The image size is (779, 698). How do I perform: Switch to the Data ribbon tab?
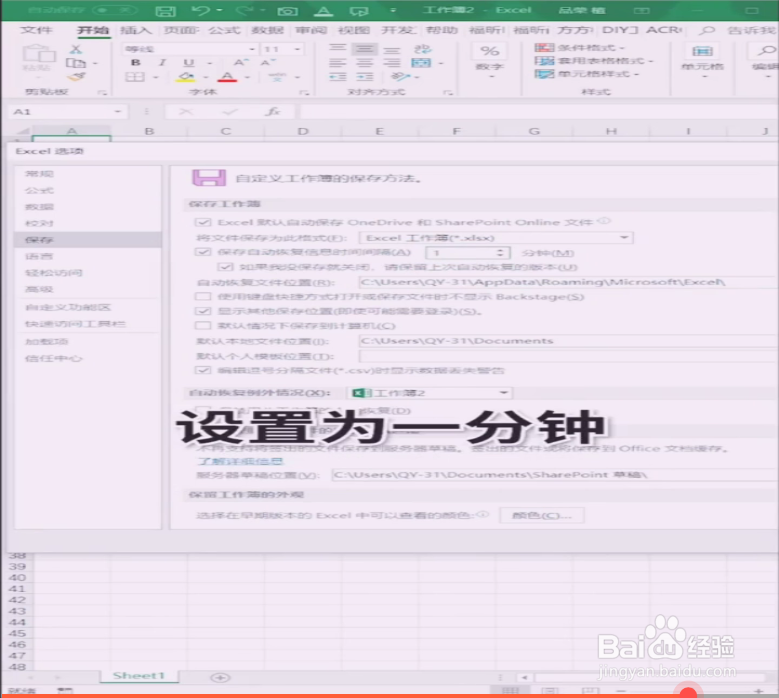[267, 30]
